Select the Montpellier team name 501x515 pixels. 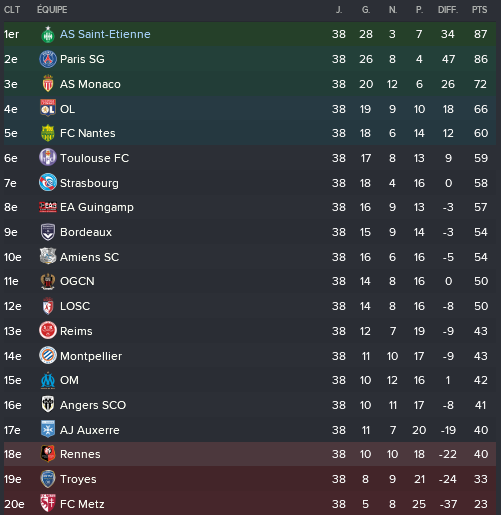(x=91, y=356)
